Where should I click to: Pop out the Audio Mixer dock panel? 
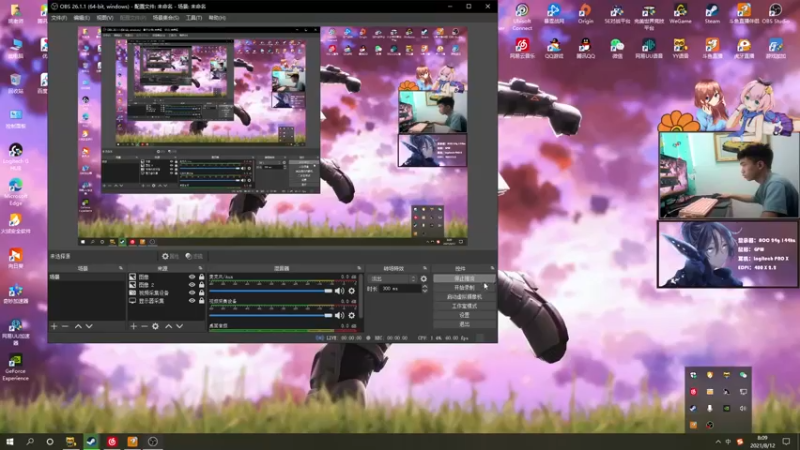(359, 268)
